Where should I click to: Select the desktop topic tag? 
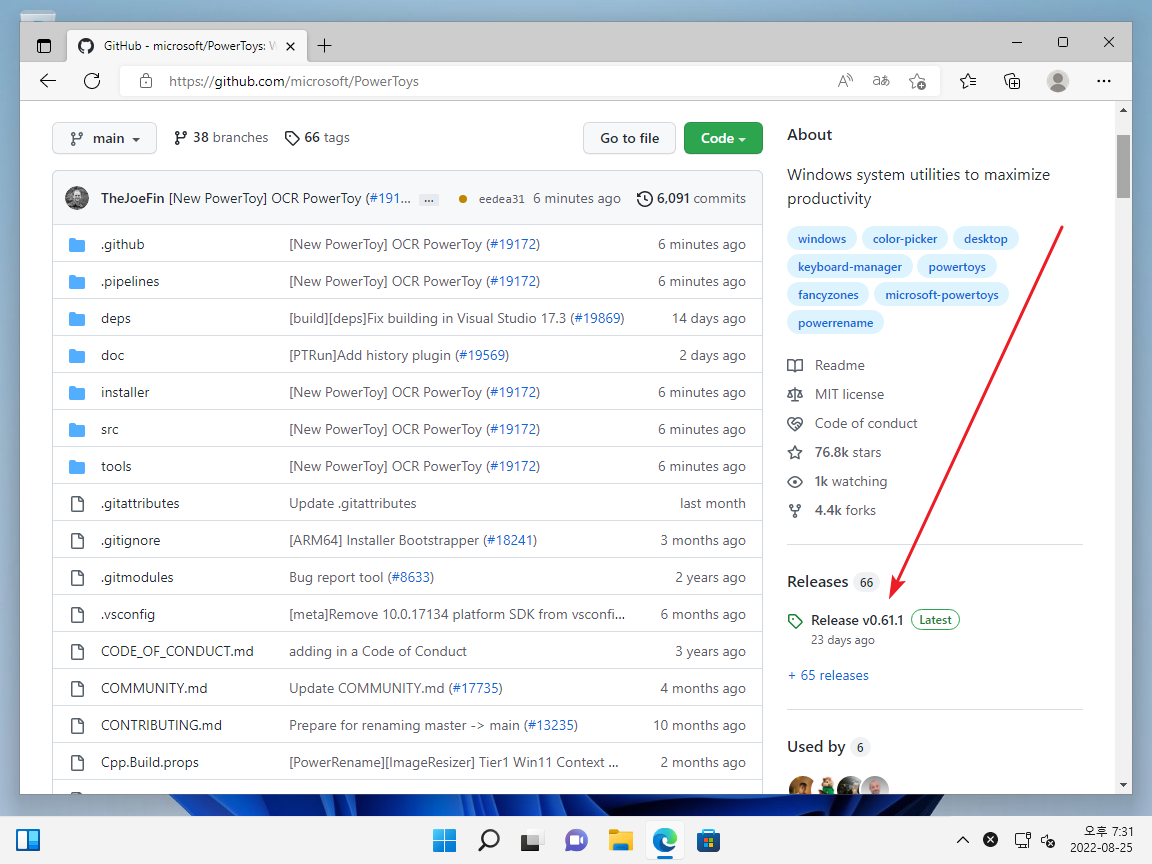click(x=985, y=239)
